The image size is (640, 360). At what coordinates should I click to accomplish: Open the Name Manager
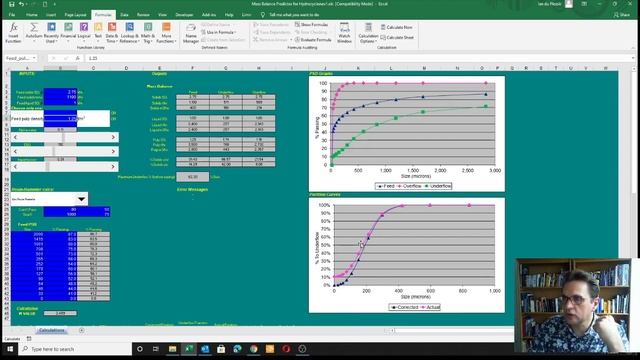(x=191, y=33)
